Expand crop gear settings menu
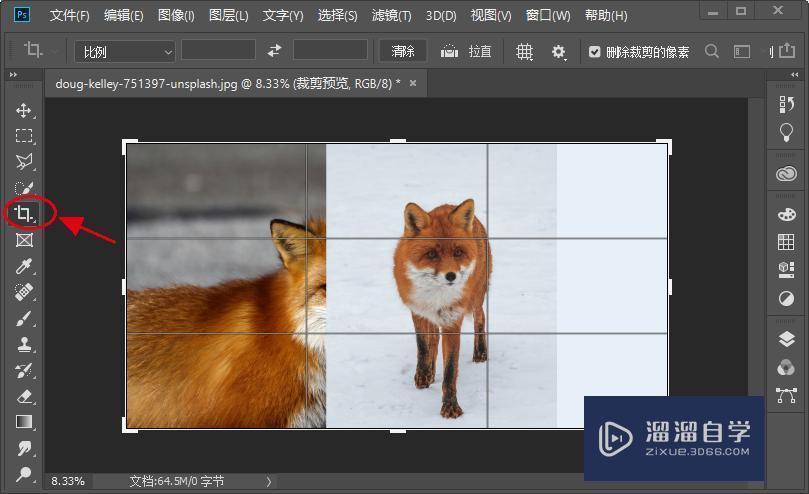Screen dimensions: 809x494 point(558,51)
